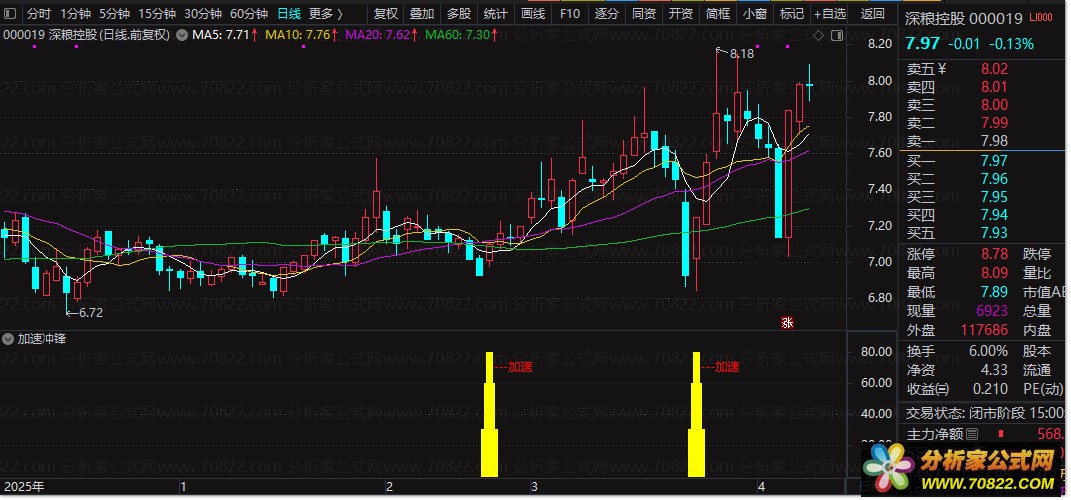1071x500 pixels.
Task: Click the 买四 price 7.94
Action: tap(994, 215)
